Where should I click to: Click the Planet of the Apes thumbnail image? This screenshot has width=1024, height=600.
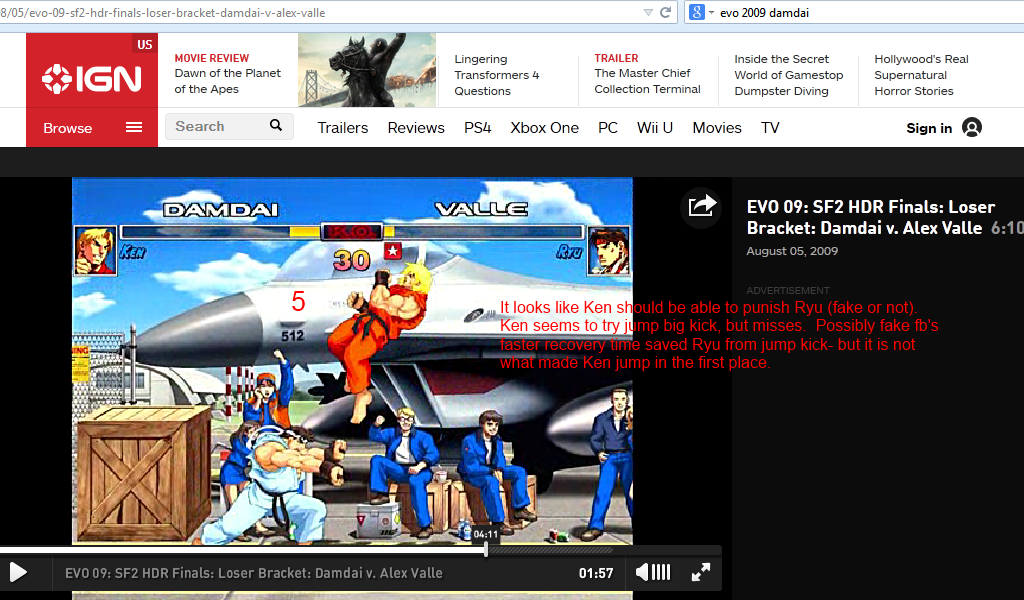click(367, 70)
